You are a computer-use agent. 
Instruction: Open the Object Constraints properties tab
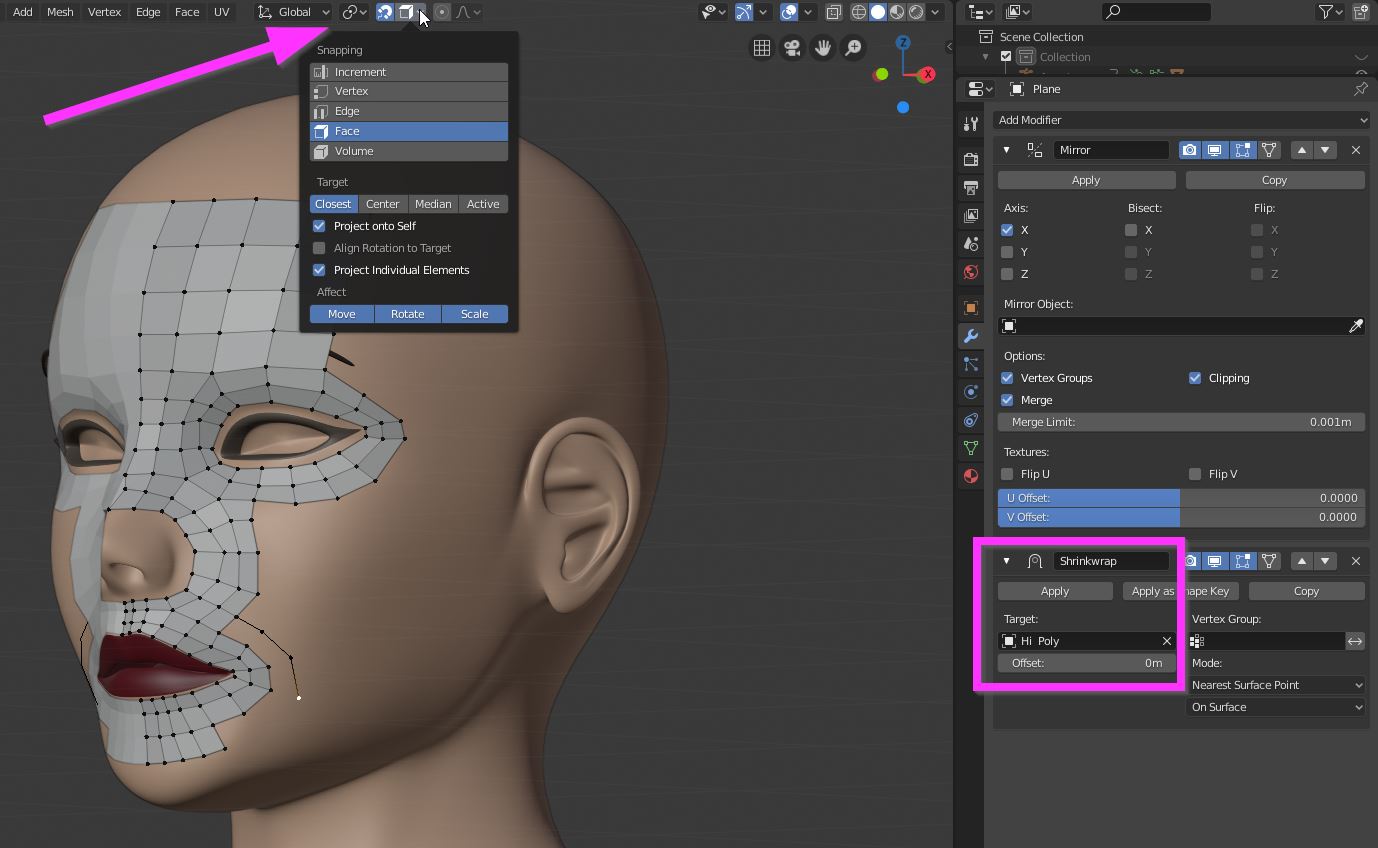[x=971, y=420]
